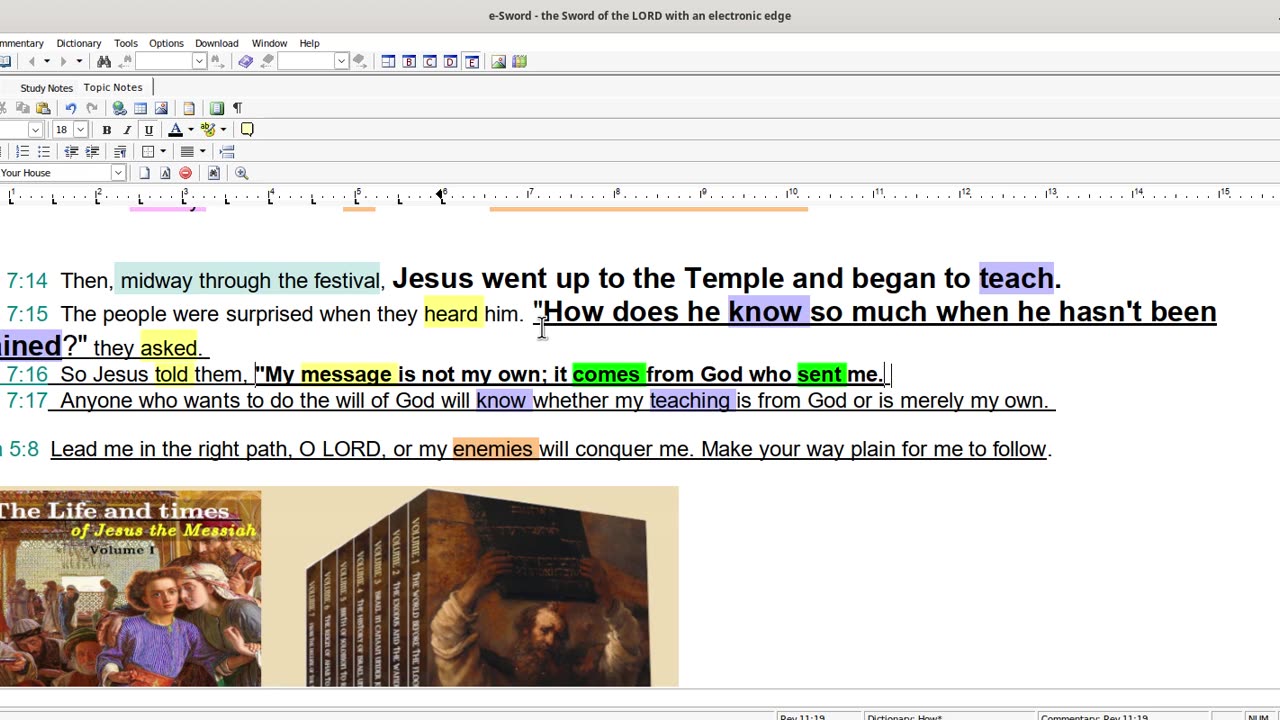Expand the lookup box dropdown beside book icon
The width and height of the screenshot is (1280, 720).
click(341, 62)
